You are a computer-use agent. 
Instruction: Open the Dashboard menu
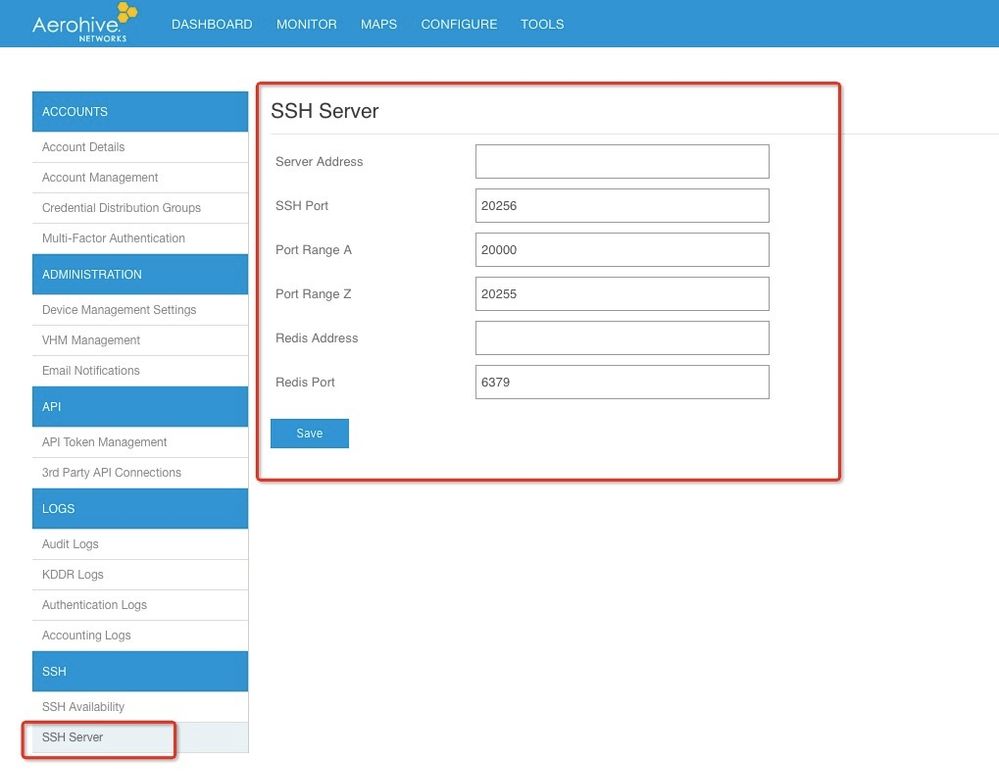(x=212, y=24)
